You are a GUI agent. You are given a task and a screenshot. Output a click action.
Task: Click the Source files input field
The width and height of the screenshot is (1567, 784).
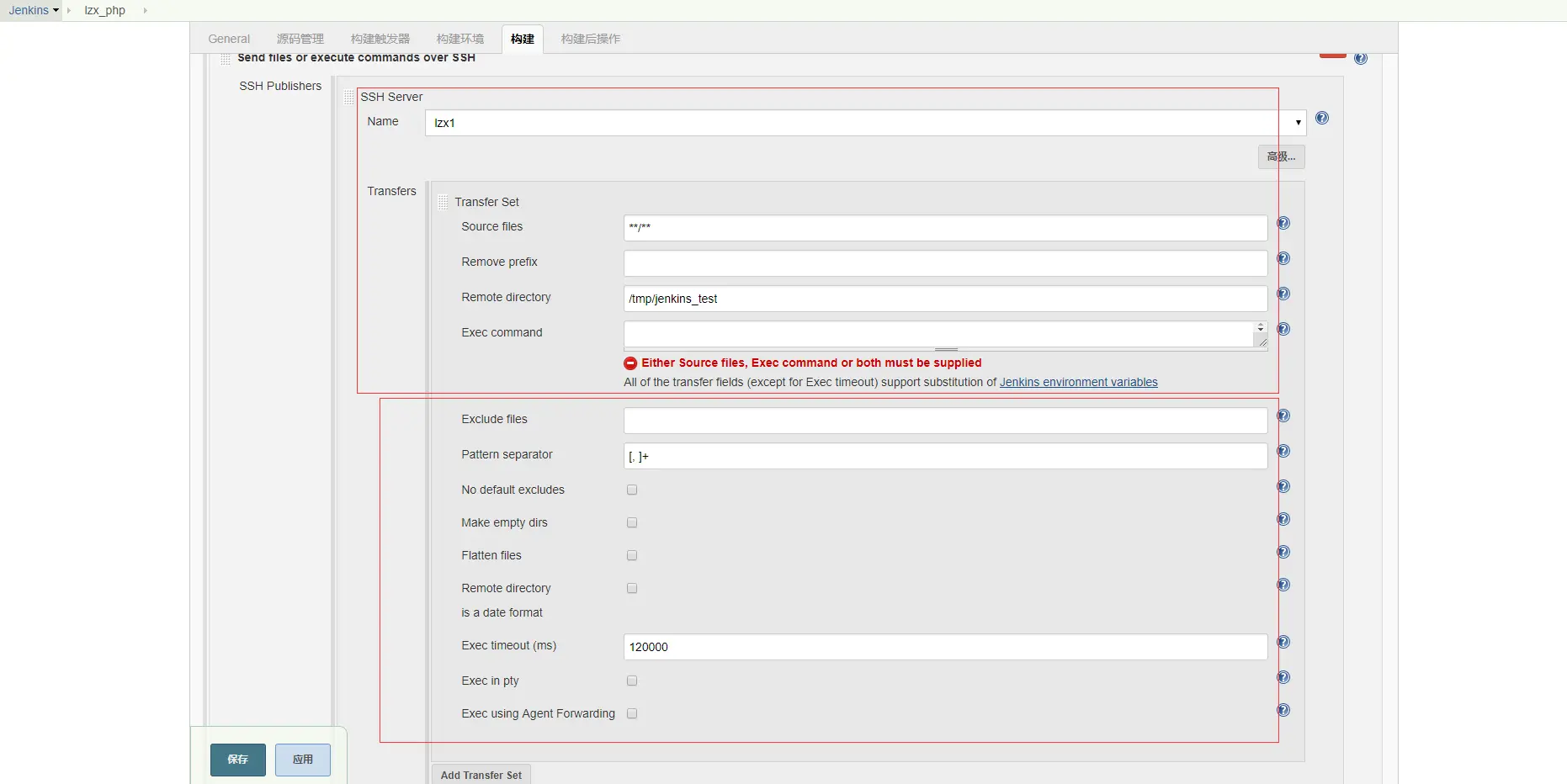click(x=946, y=227)
